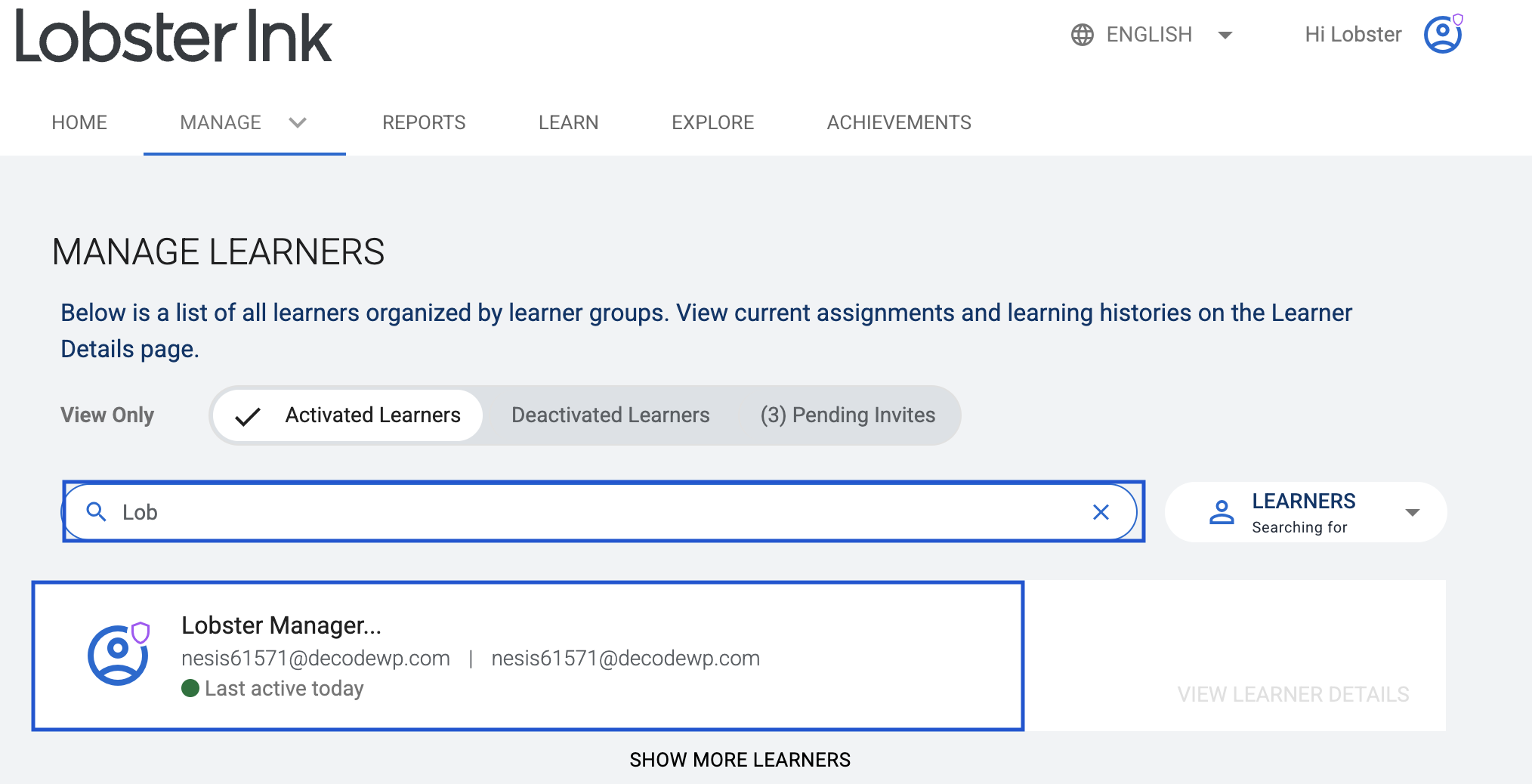Click the Lobster Ink logo
The width and height of the screenshot is (1532, 784).
coord(174,36)
